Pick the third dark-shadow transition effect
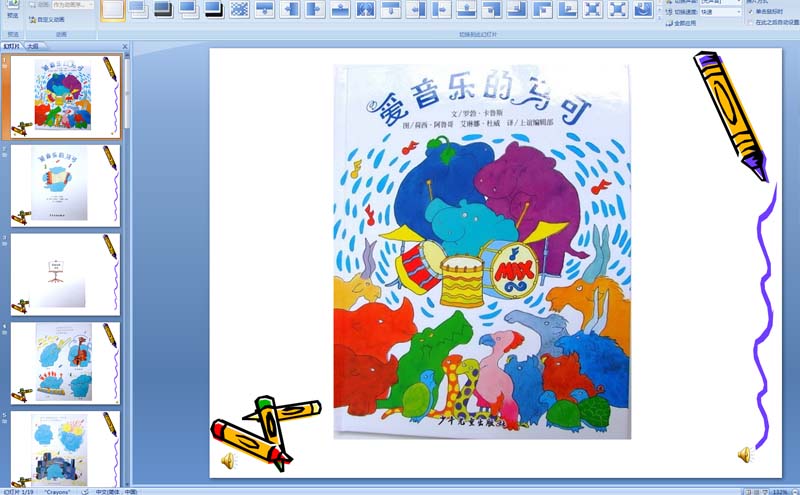The image size is (800, 495). (163, 9)
